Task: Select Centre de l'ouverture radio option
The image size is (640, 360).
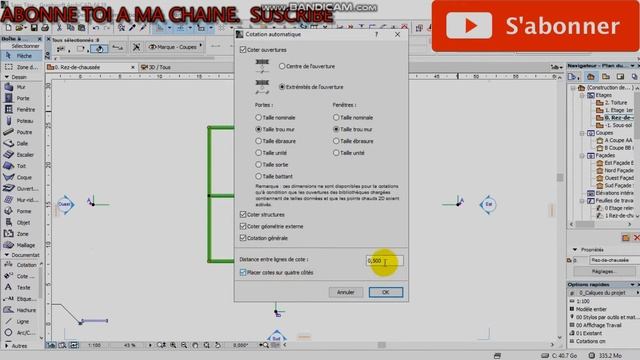Action: coord(282,66)
